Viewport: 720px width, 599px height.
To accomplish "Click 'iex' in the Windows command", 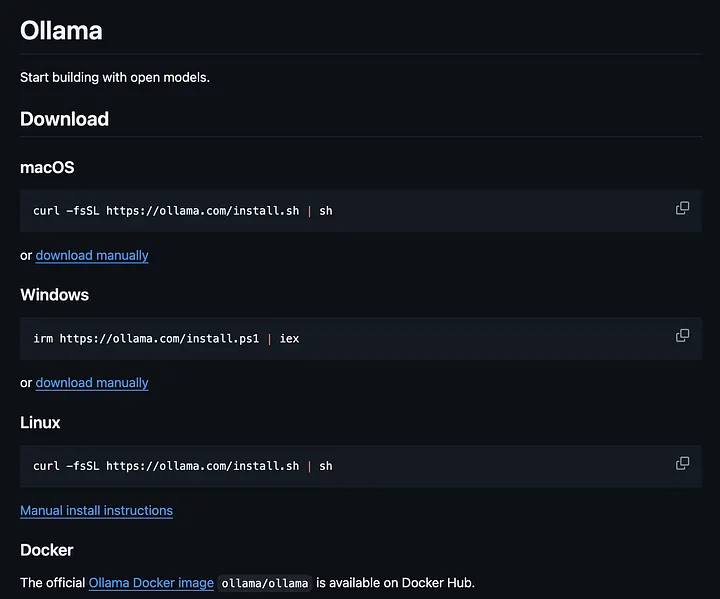I will coord(290,339).
